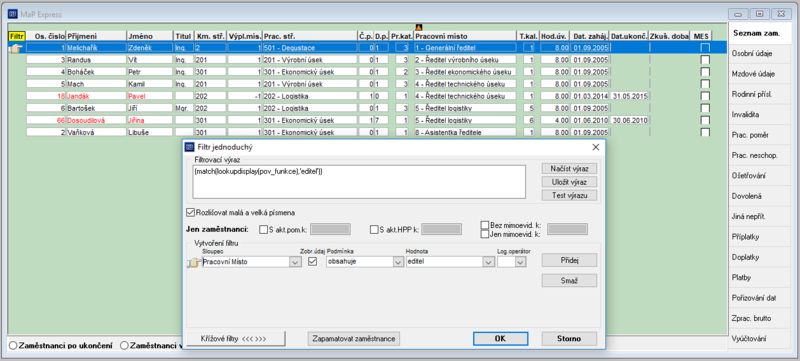Toggle Rozlišovat malá a velká písmena checkbox
Viewport: 800px width, 361px height.
[x=191, y=212]
